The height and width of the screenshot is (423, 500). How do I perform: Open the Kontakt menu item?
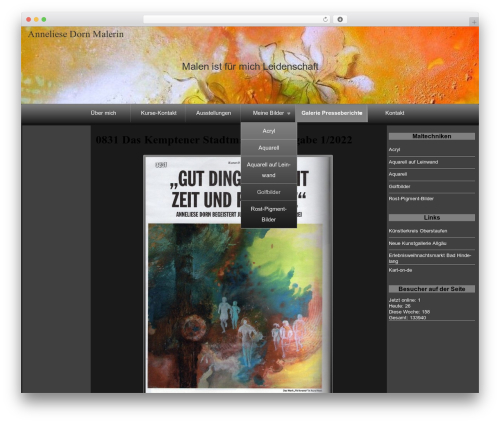[395, 113]
